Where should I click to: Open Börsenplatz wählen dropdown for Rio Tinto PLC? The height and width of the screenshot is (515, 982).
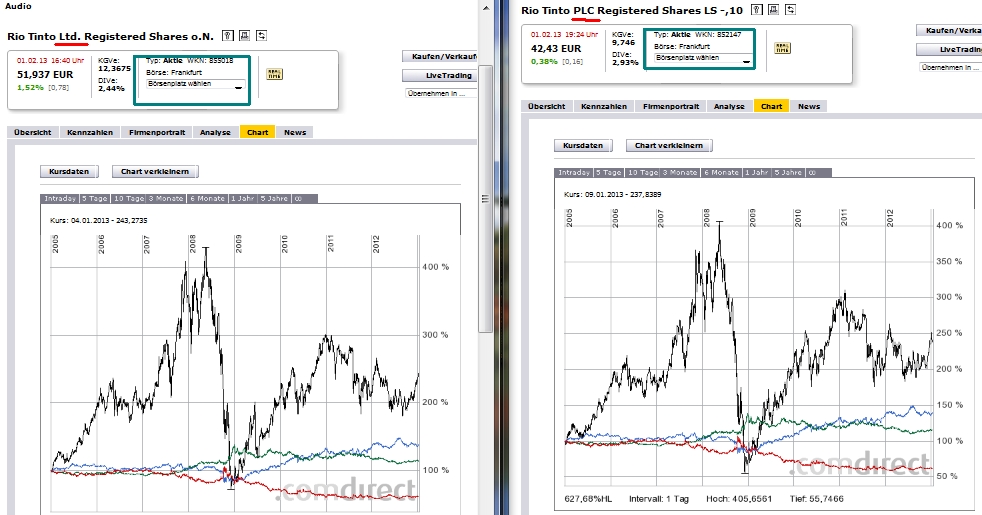(x=704, y=58)
